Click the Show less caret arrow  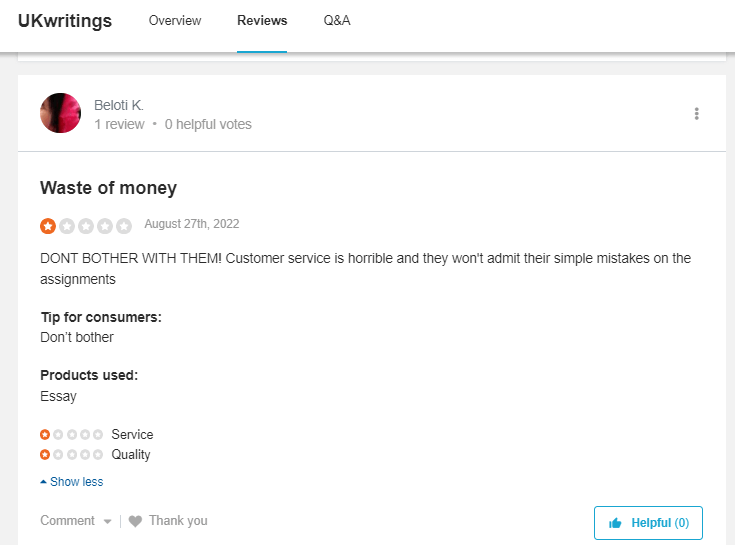click(x=43, y=482)
